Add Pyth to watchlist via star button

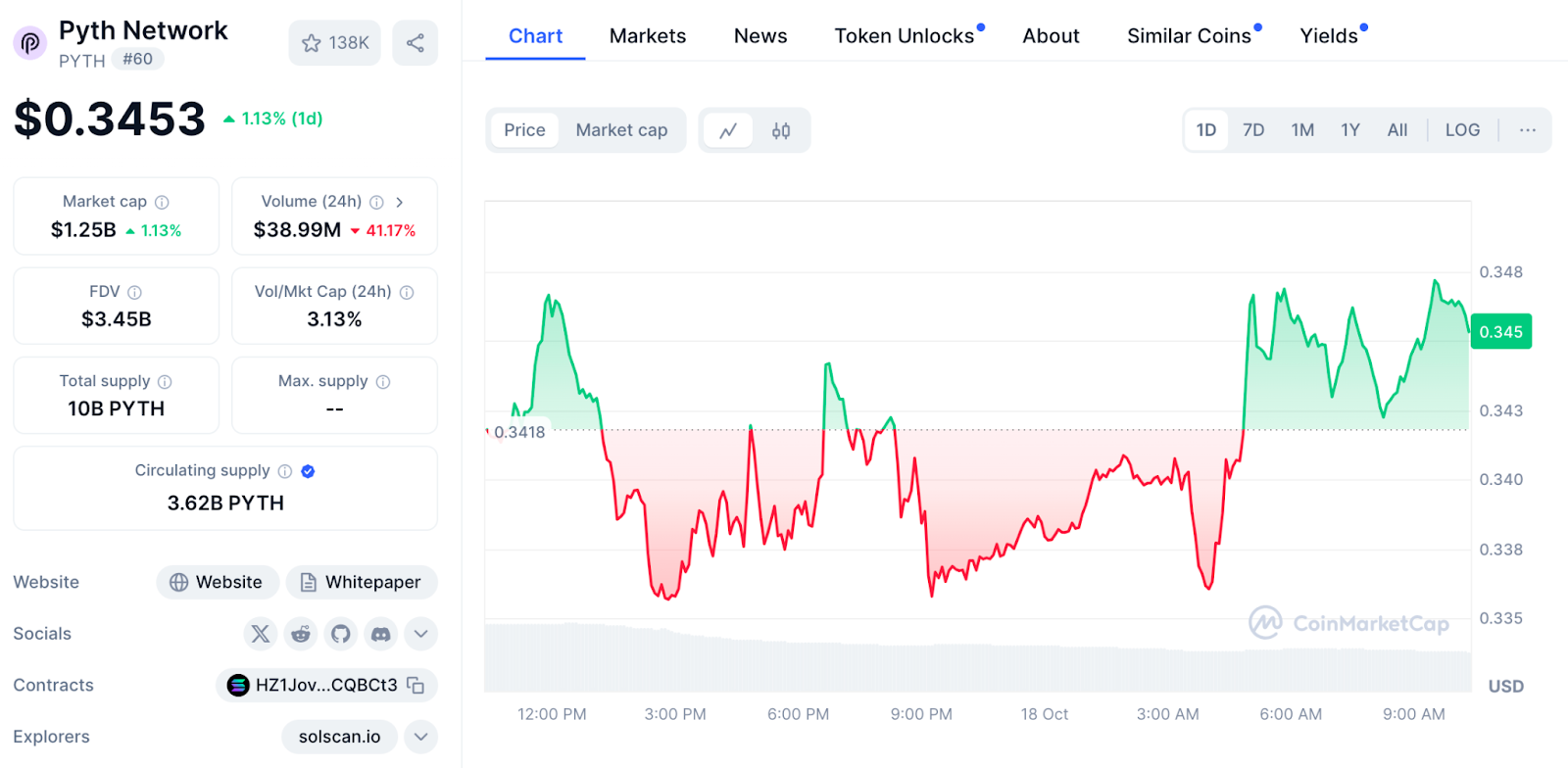[334, 43]
